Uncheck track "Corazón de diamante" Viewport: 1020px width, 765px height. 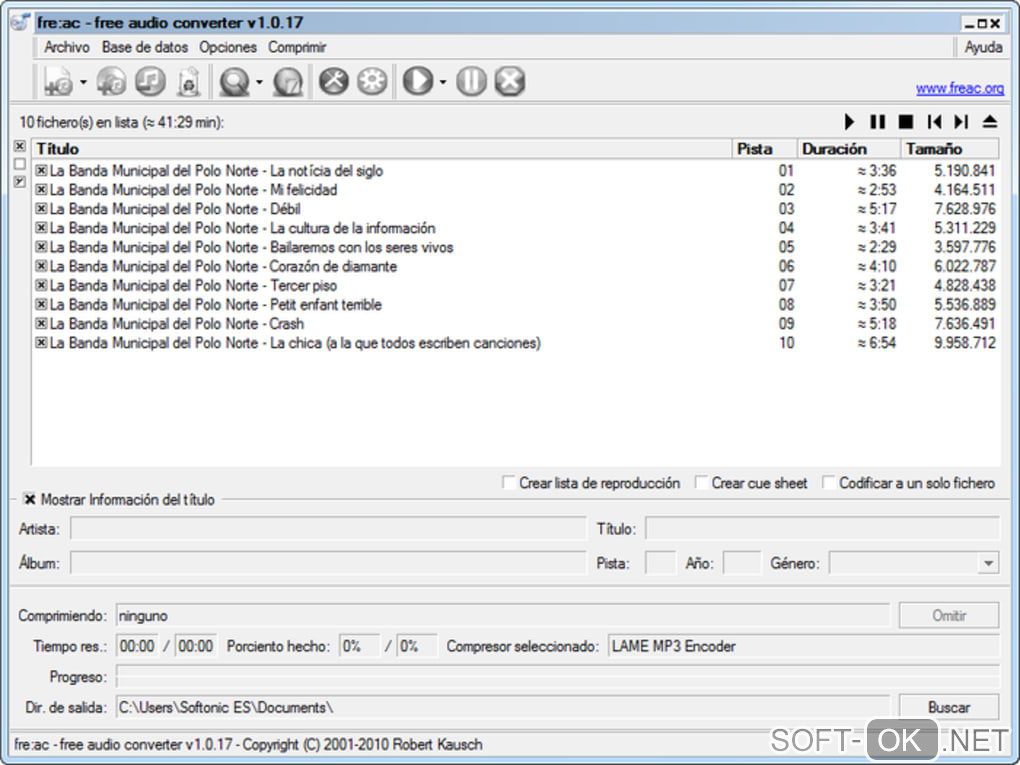(x=41, y=266)
